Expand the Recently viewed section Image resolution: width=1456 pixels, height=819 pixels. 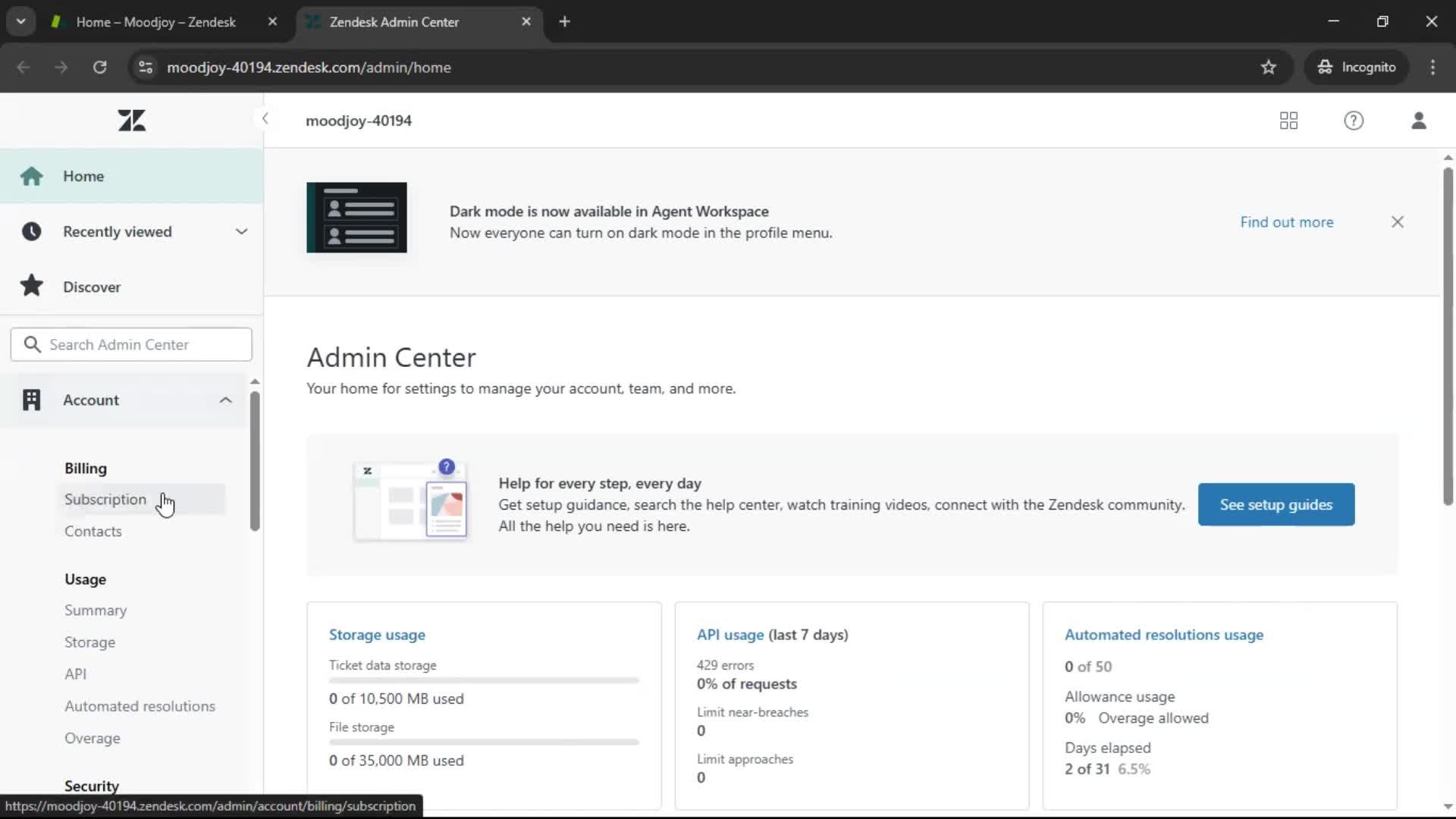(241, 231)
